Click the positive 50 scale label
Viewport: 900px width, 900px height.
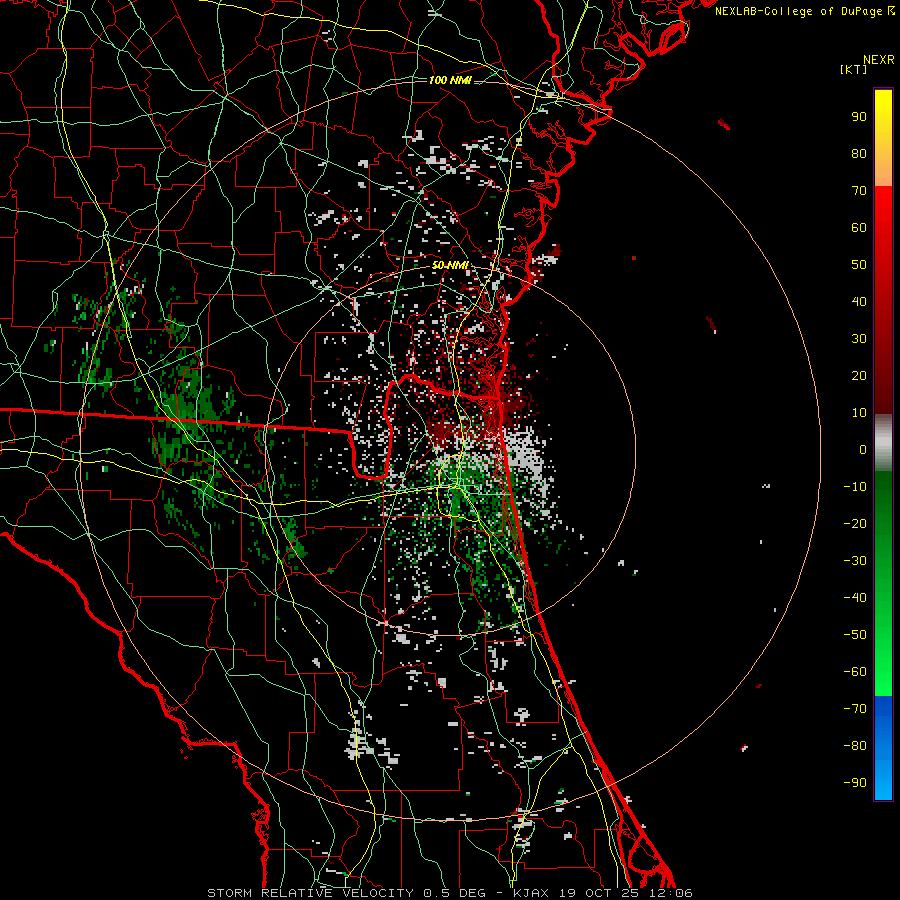coord(859,265)
